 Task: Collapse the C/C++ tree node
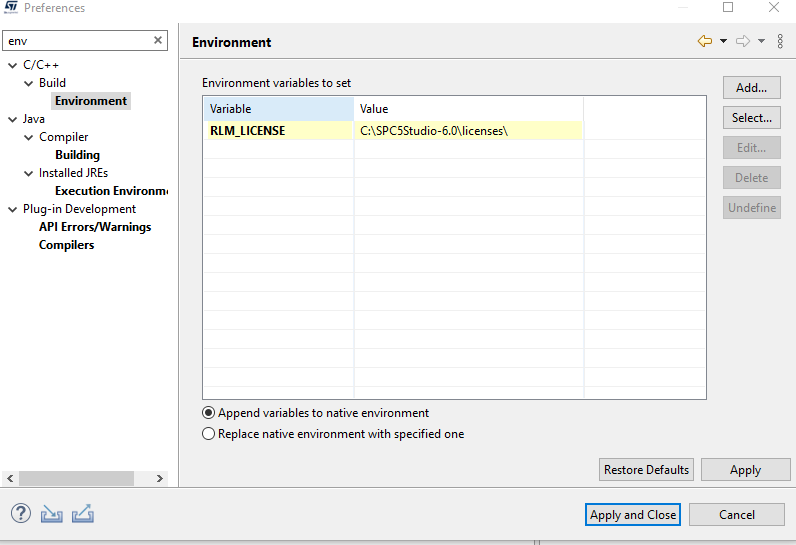point(12,65)
